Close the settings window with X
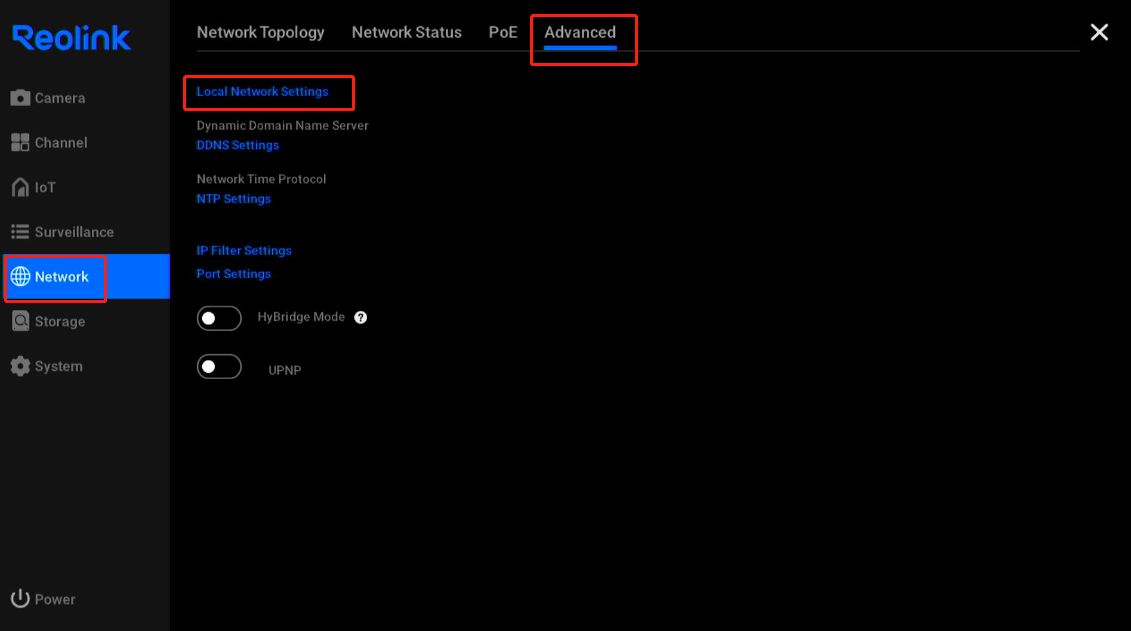 click(1099, 32)
